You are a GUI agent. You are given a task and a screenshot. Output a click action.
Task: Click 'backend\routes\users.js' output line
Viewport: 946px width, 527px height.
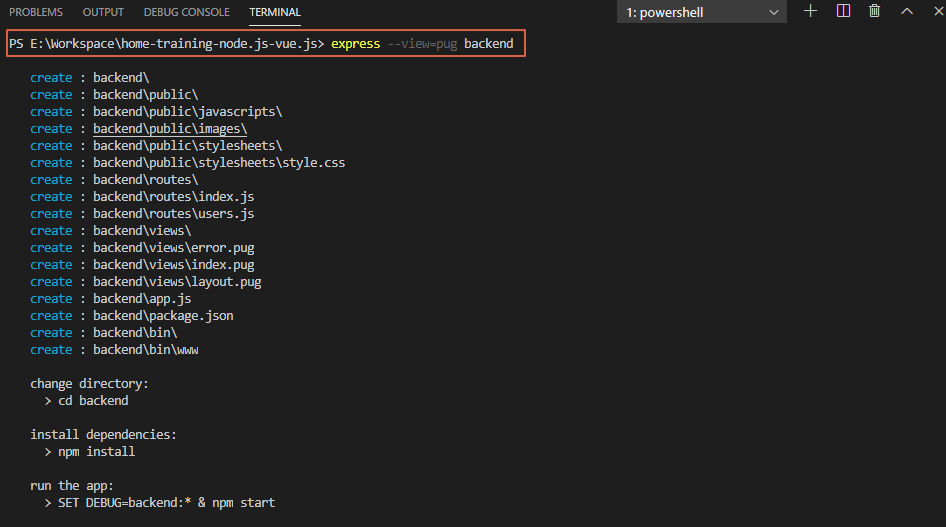[x=174, y=213]
